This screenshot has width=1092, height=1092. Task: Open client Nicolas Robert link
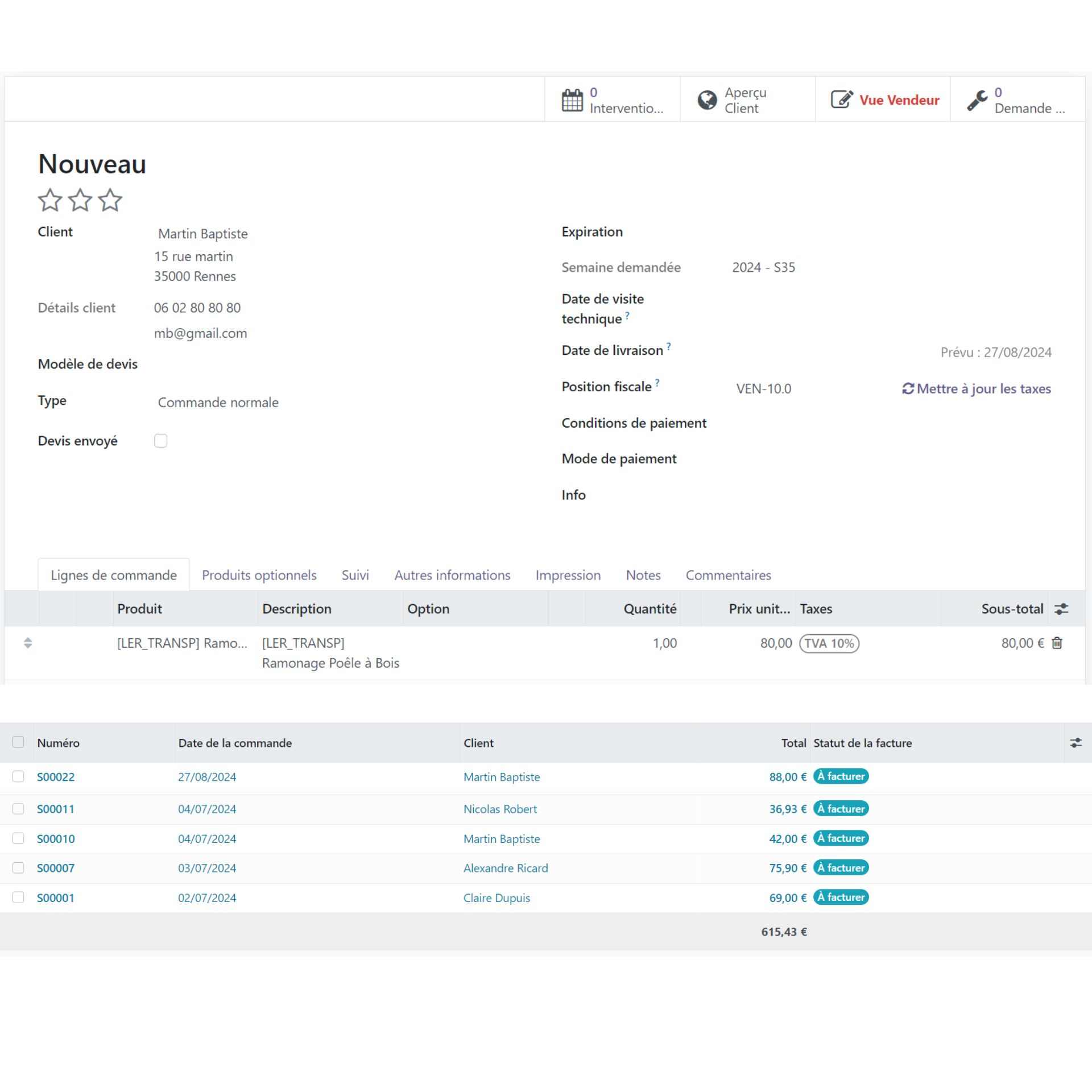click(x=500, y=809)
